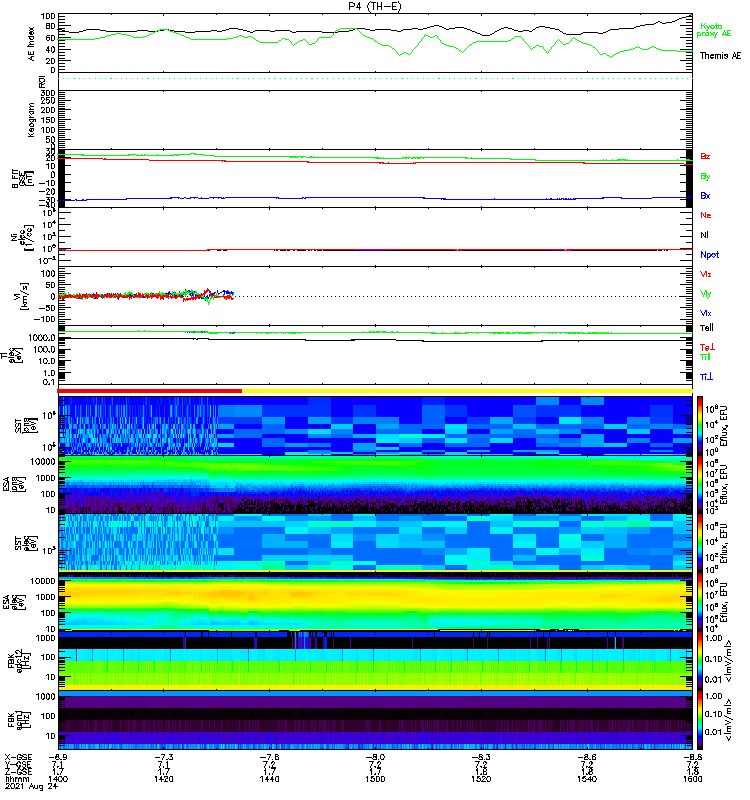Click the 1520 time tick label
750x800 pixels.
481,779
